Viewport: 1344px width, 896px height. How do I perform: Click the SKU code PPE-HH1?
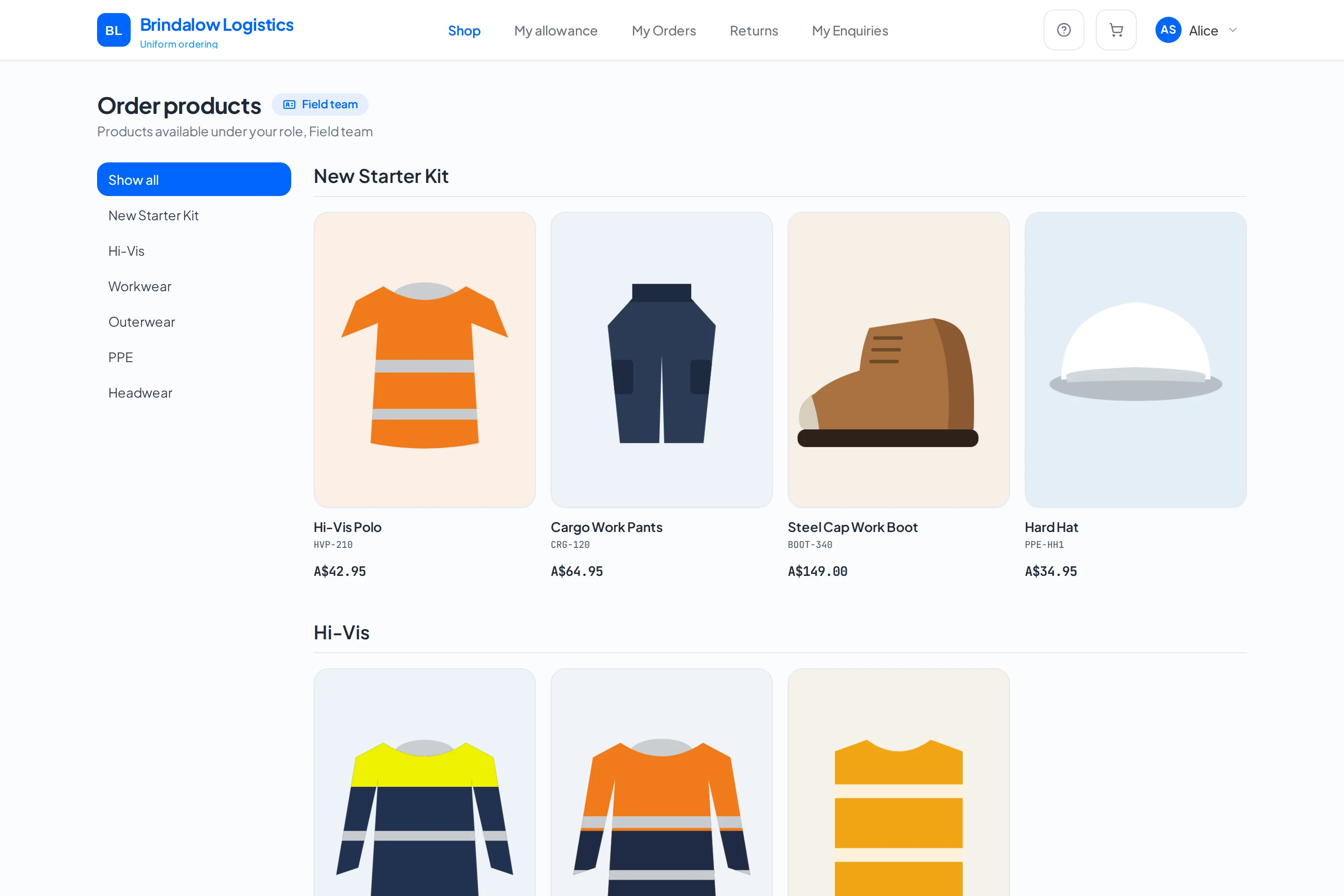pos(1044,545)
